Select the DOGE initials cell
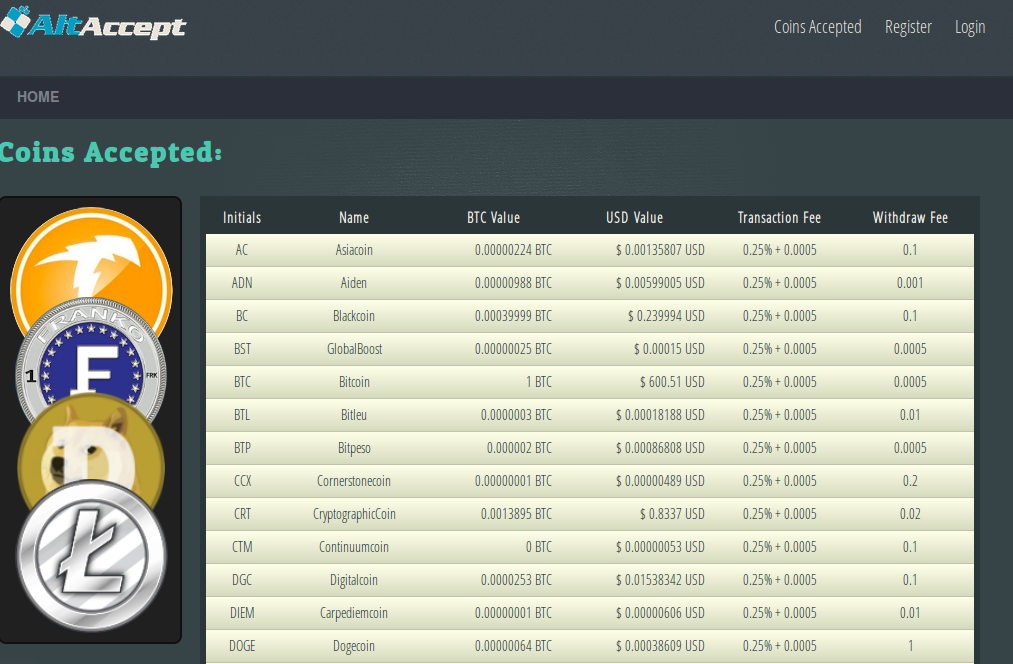 click(x=242, y=645)
